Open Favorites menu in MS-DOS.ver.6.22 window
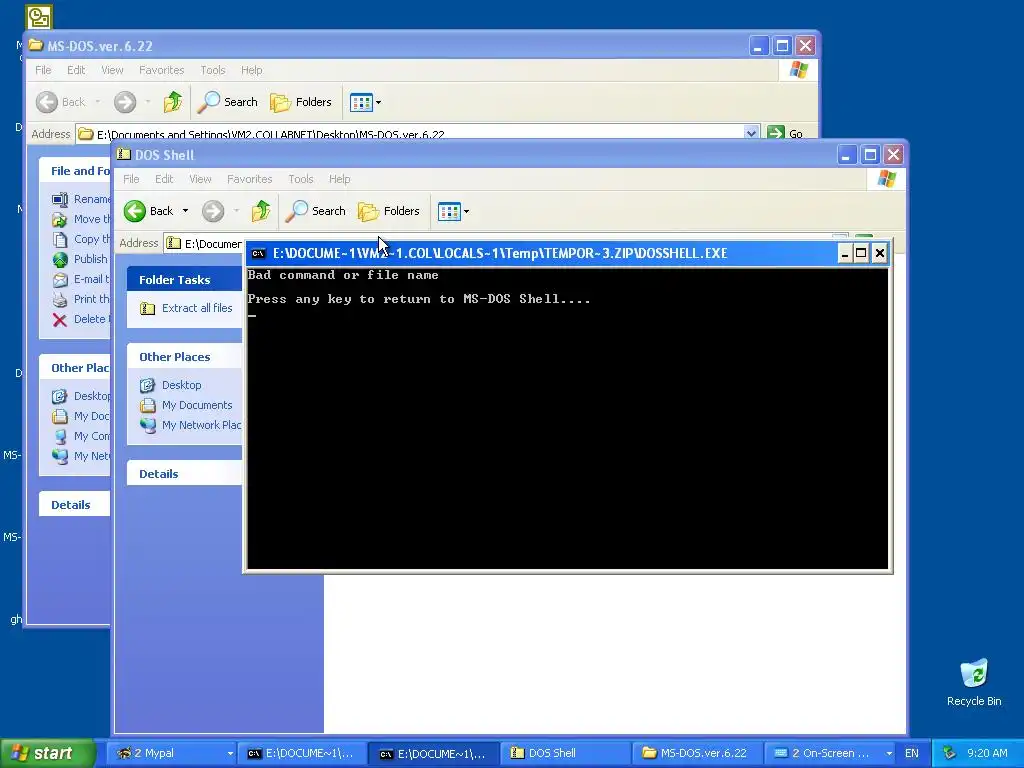 [x=161, y=70]
